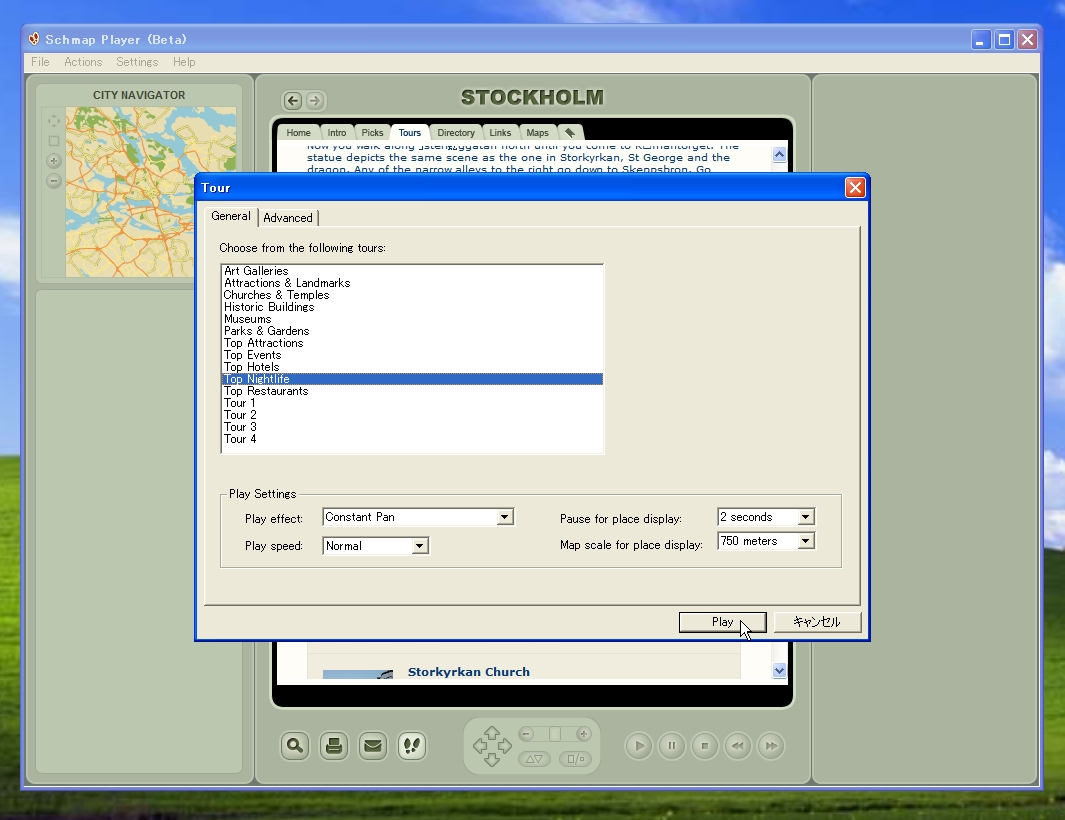Click the rectangle/circle view toggle button
This screenshot has height=820, width=1065.
pyautogui.click(x=575, y=759)
